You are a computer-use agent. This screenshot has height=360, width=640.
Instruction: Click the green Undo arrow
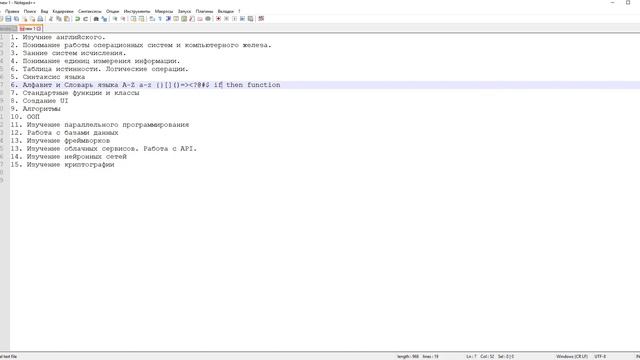[77, 19]
